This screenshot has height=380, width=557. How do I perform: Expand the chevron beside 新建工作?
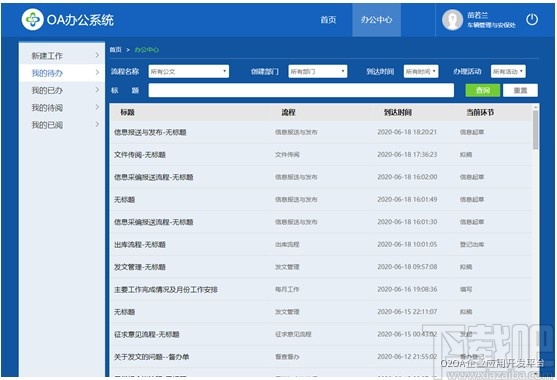pyautogui.click(x=97, y=55)
